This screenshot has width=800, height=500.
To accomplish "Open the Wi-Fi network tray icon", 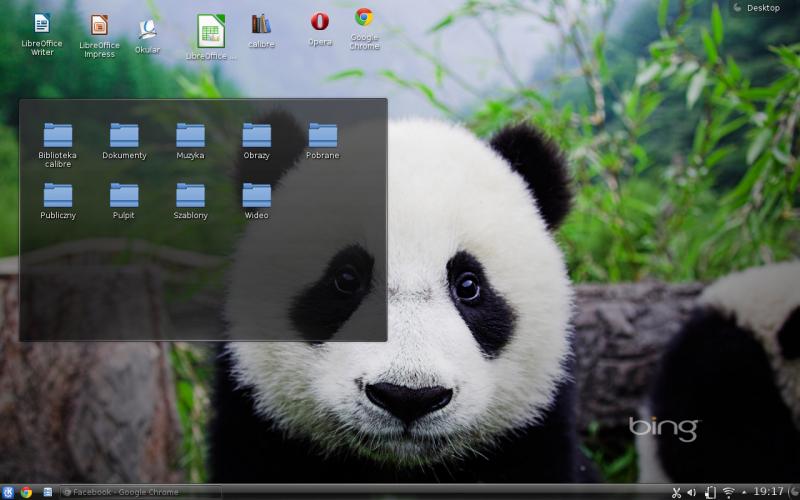I will coord(728,492).
